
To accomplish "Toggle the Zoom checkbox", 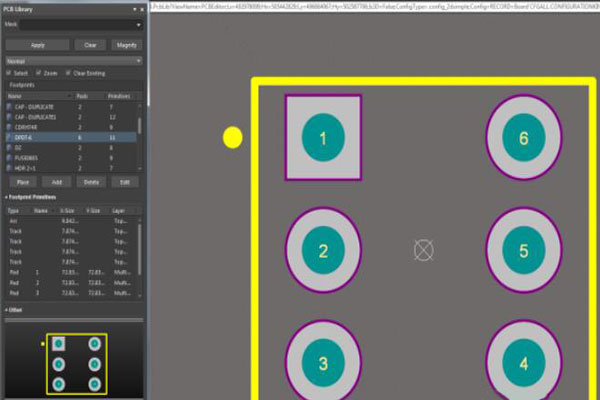I will point(39,73).
